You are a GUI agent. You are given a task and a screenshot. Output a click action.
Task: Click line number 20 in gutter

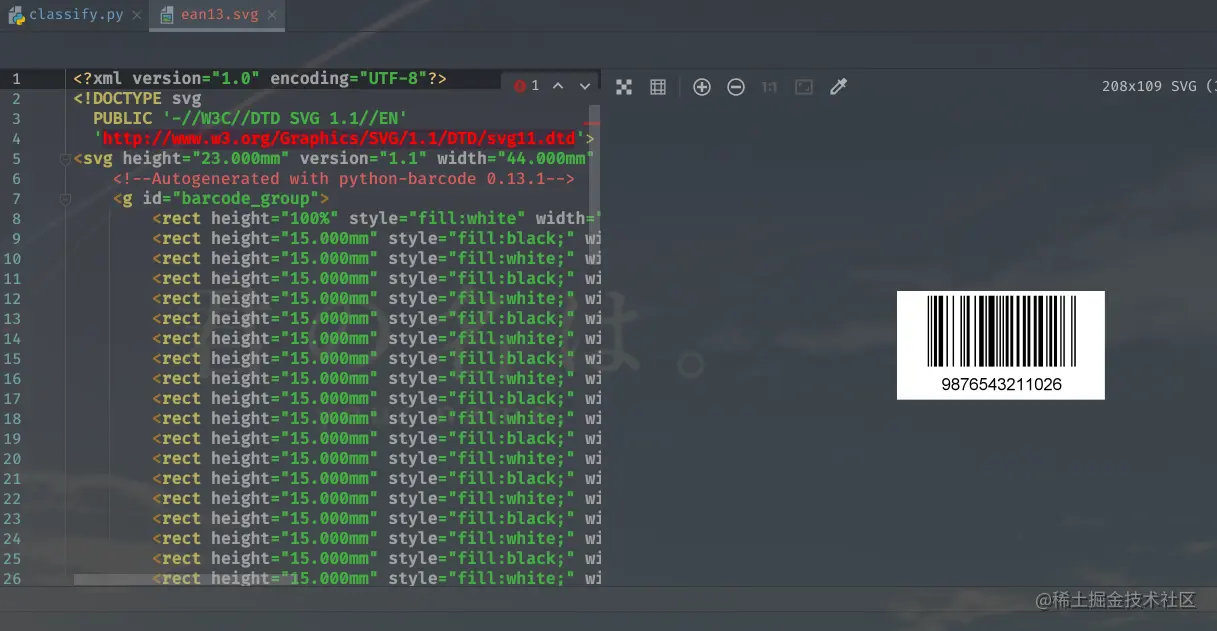click(x=12, y=458)
